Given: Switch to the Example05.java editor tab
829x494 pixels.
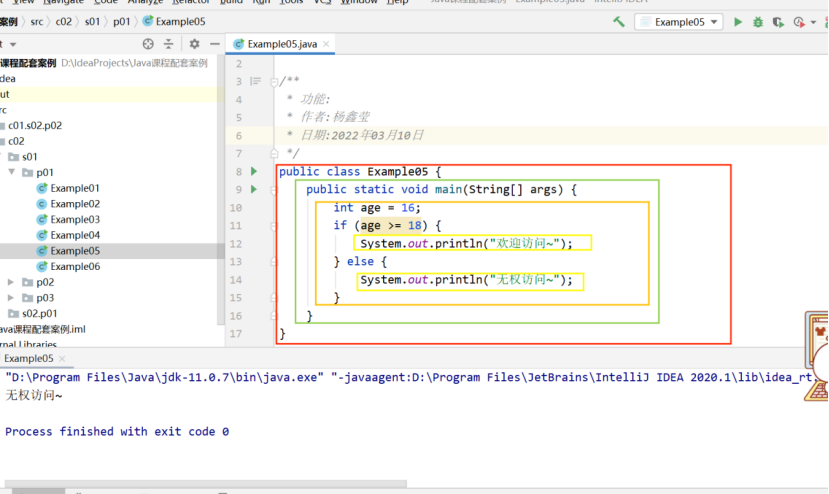Looking at the screenshot, I should click(x=282, y=44).
